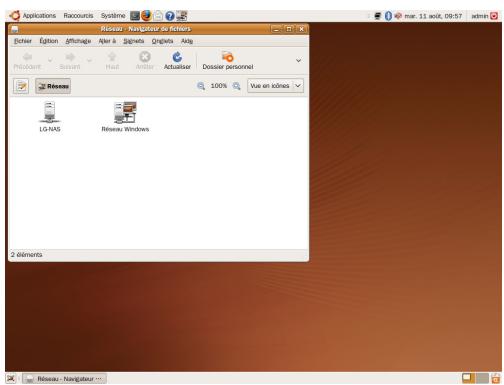Open the Aide menu
This screenshot has width=504, height=385.
click(187, 41)
